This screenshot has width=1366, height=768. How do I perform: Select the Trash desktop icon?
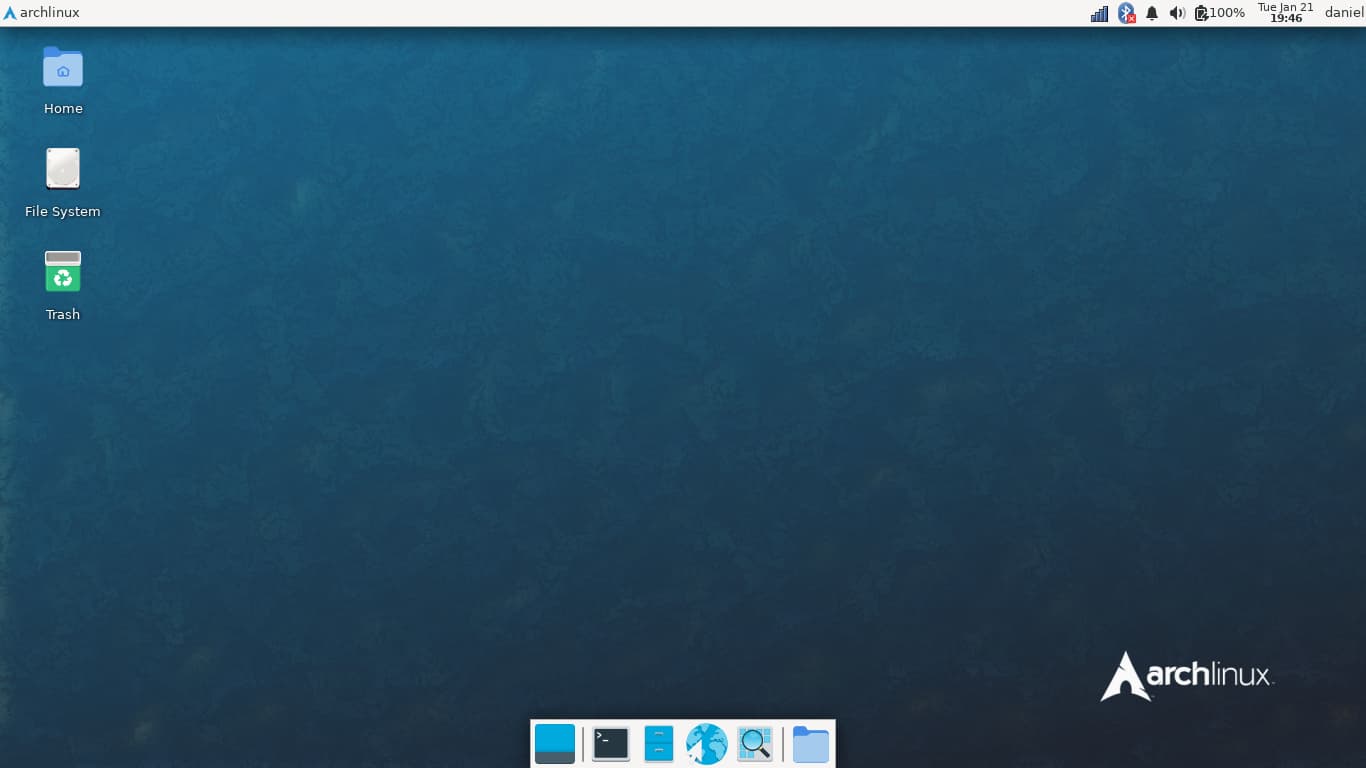(63, 272)
